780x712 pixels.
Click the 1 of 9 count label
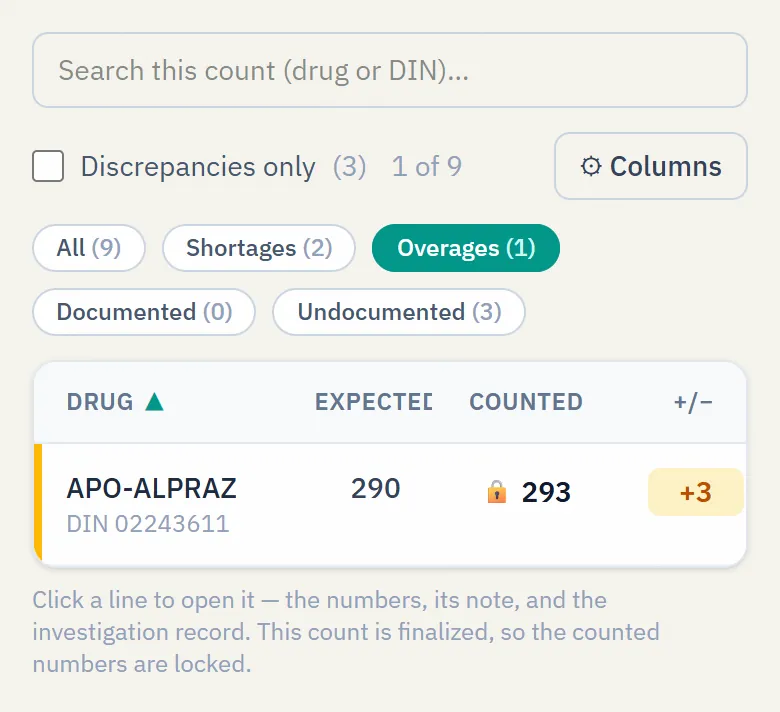coord(427,166)
